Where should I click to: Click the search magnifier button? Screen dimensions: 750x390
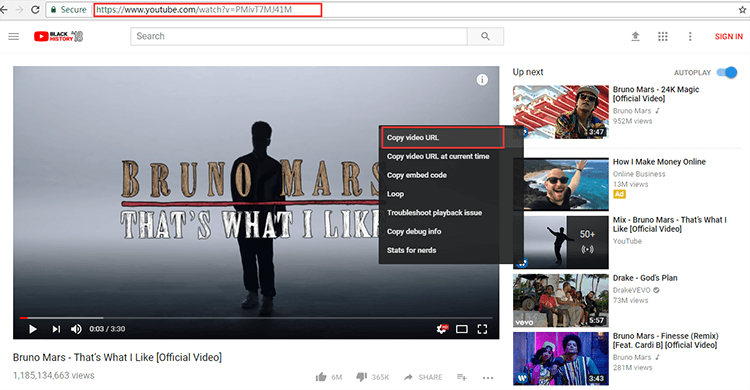485,36
